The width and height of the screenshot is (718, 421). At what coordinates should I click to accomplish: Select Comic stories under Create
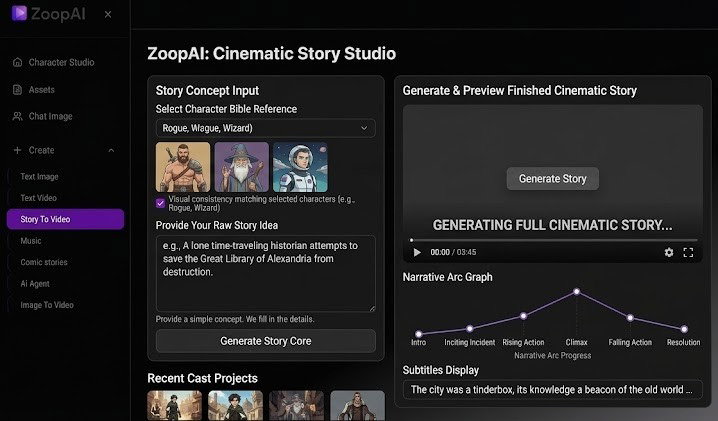point(44,262)
